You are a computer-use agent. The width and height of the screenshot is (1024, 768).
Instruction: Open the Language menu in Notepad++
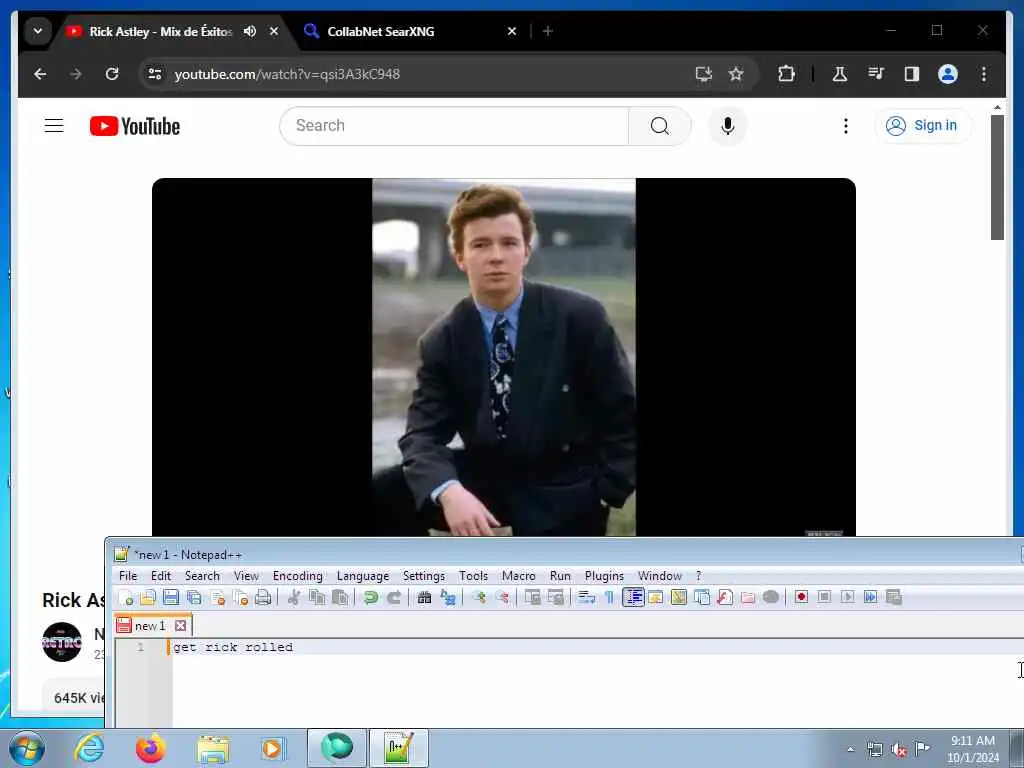363,575
